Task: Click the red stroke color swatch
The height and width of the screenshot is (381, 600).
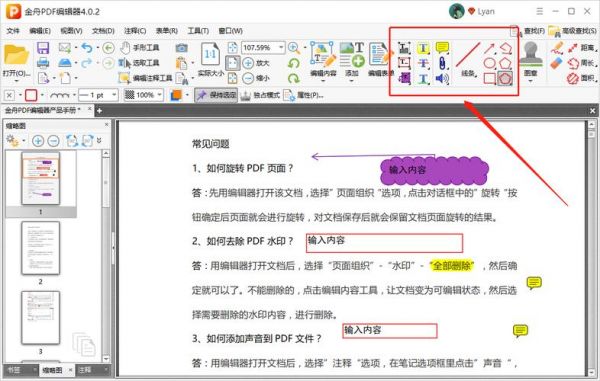Action: [31, 95]
